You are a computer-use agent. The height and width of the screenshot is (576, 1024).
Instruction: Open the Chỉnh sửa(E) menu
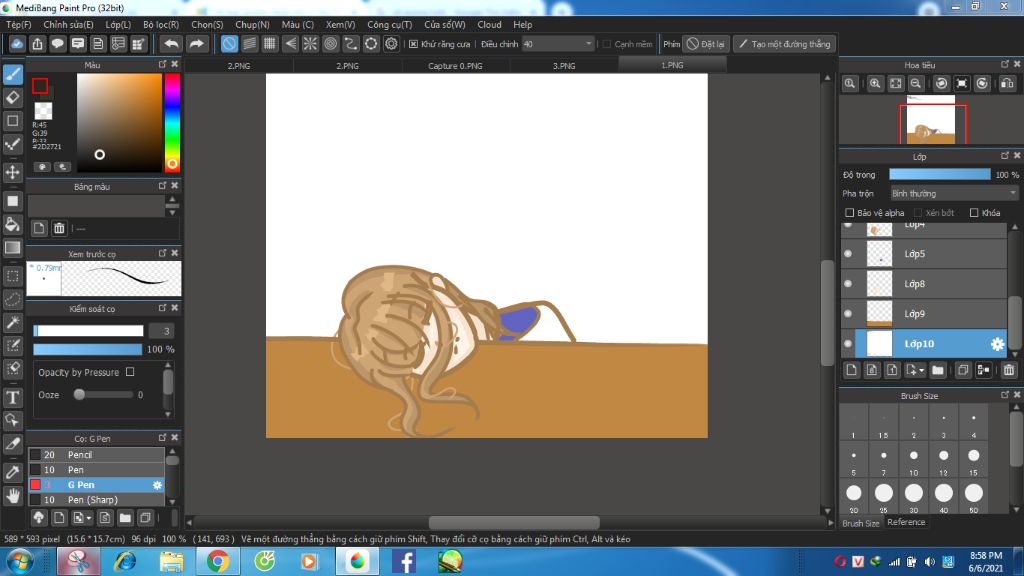69,24
